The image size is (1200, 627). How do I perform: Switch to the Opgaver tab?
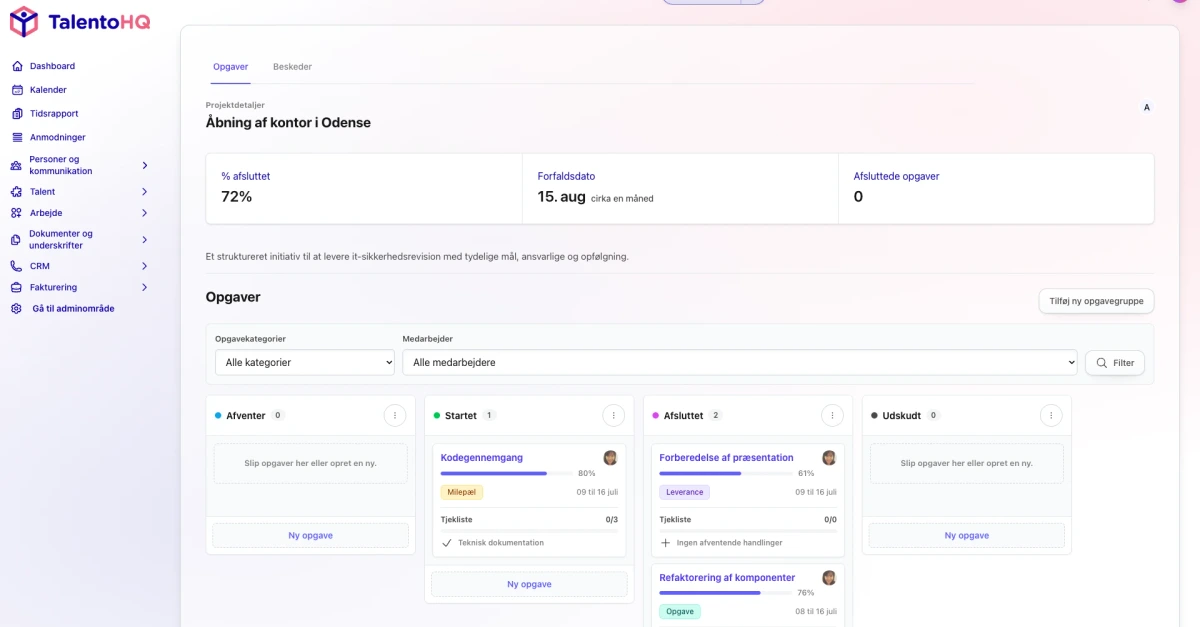tap(230, 67)
